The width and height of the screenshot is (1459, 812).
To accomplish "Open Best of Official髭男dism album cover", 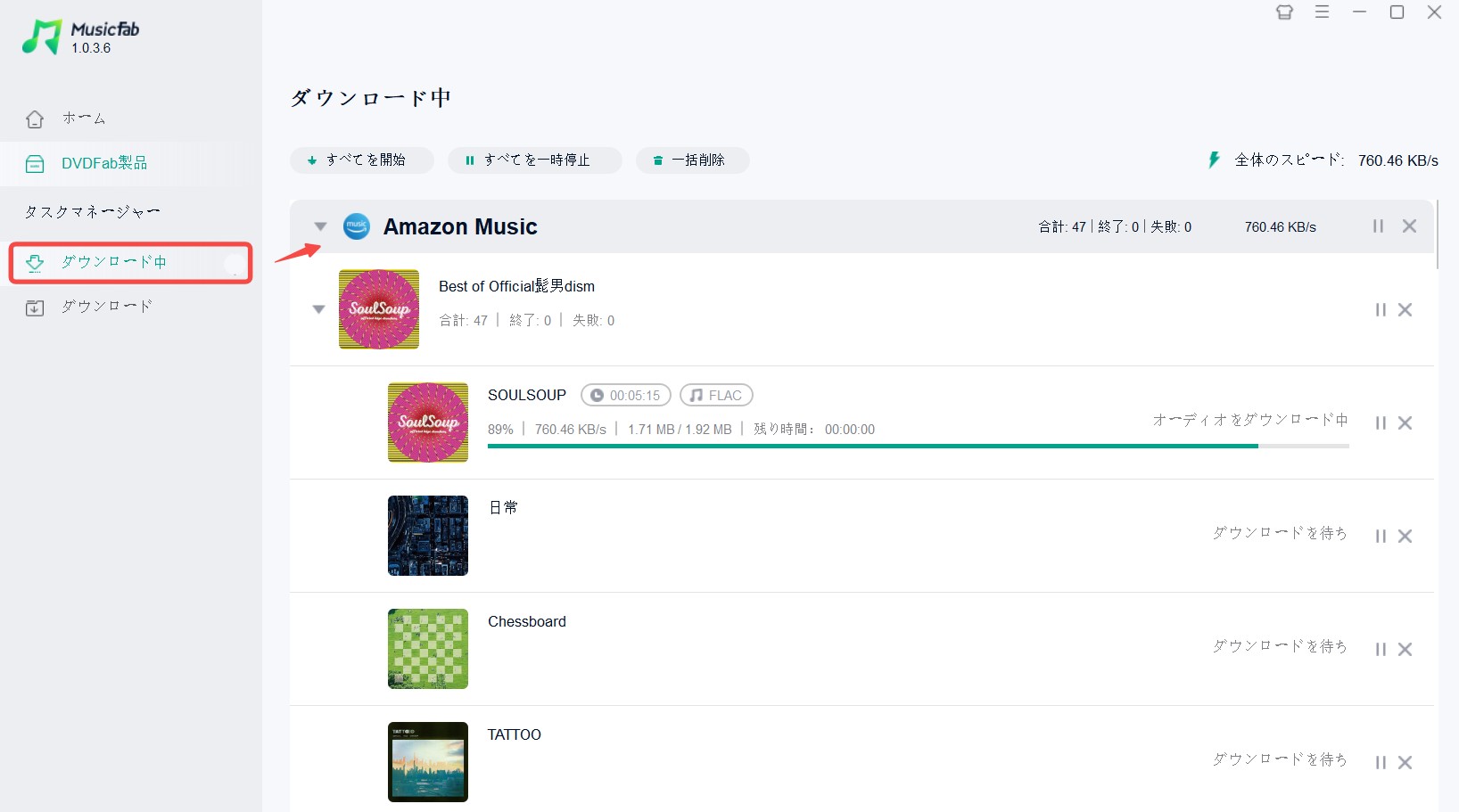I will [x=379, y=309].
